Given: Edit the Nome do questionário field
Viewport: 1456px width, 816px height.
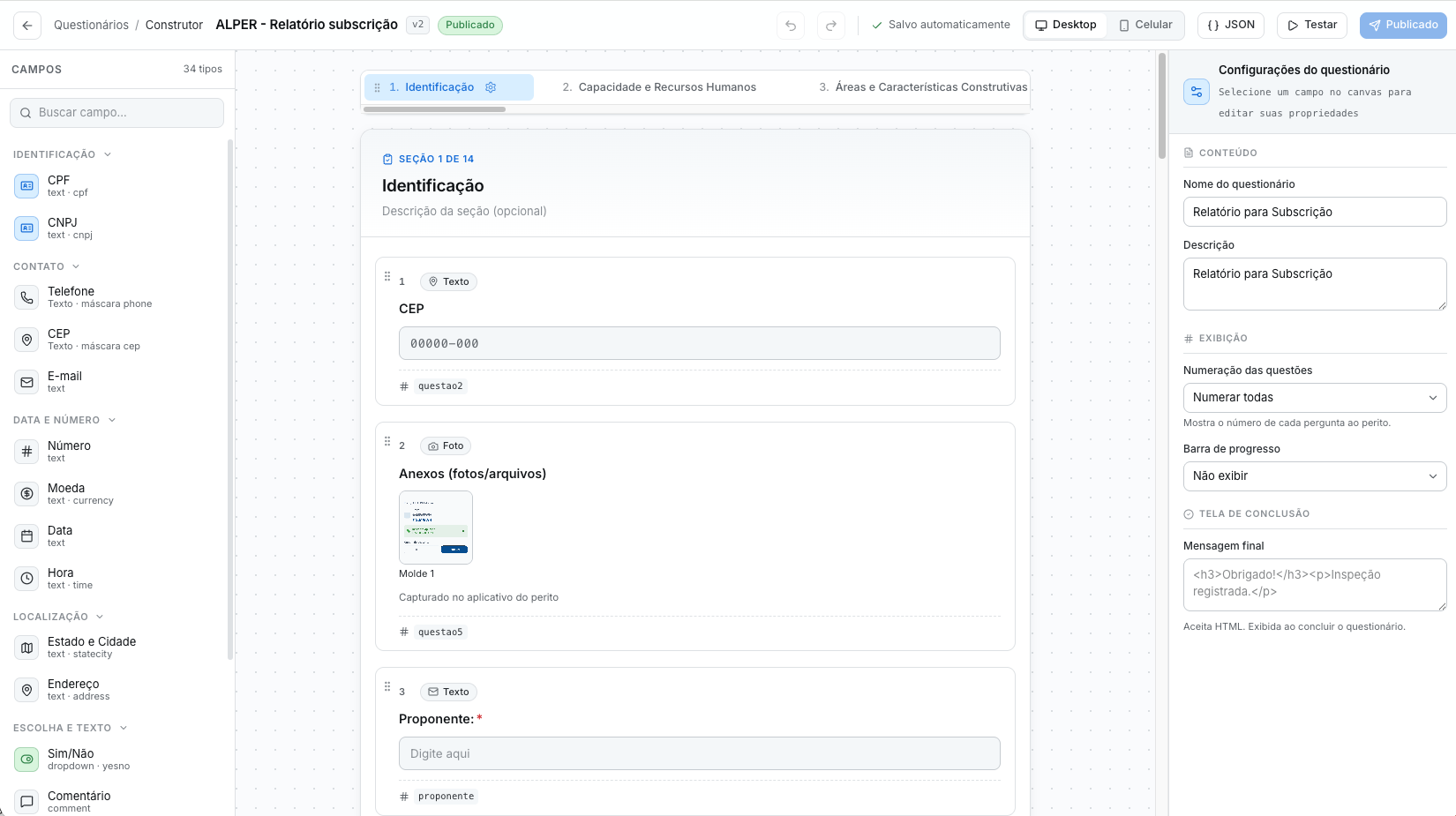Looking at the screenshot, I should coord(1315,212).
